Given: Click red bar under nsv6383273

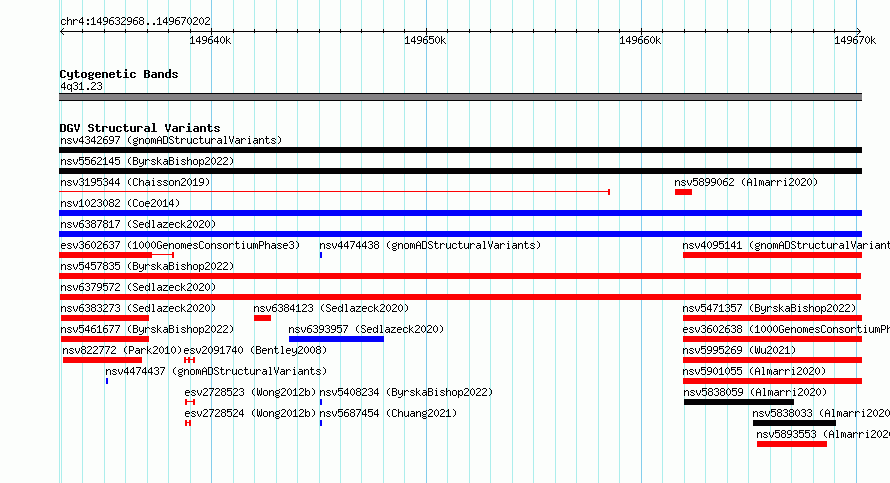Looking at the screenshot, I should pos(105,318).
